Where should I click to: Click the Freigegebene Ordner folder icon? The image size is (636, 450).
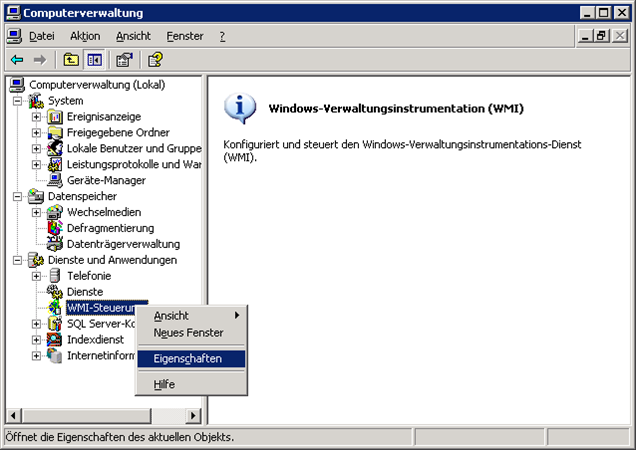[55, 133]
